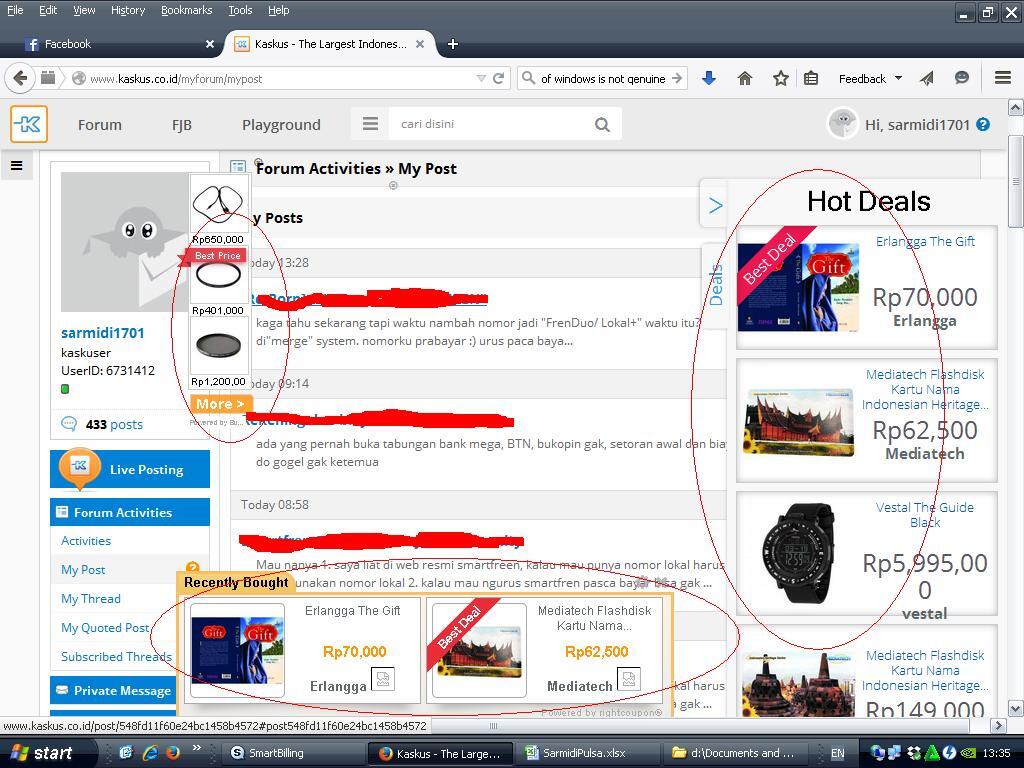Click the search arrow in browser search box
The width and height of the screenshot is (1024, 768).
[x=677, y=78]
